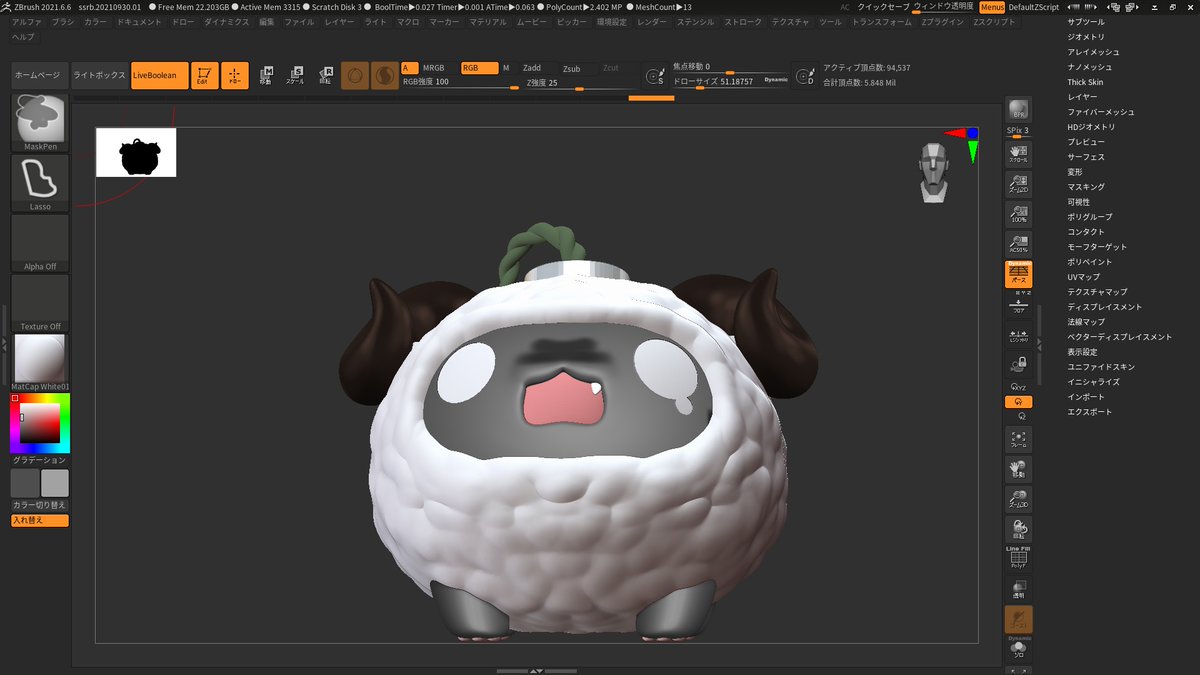
Task: Pick a color in the color picker square
Action: pos(40,422)
